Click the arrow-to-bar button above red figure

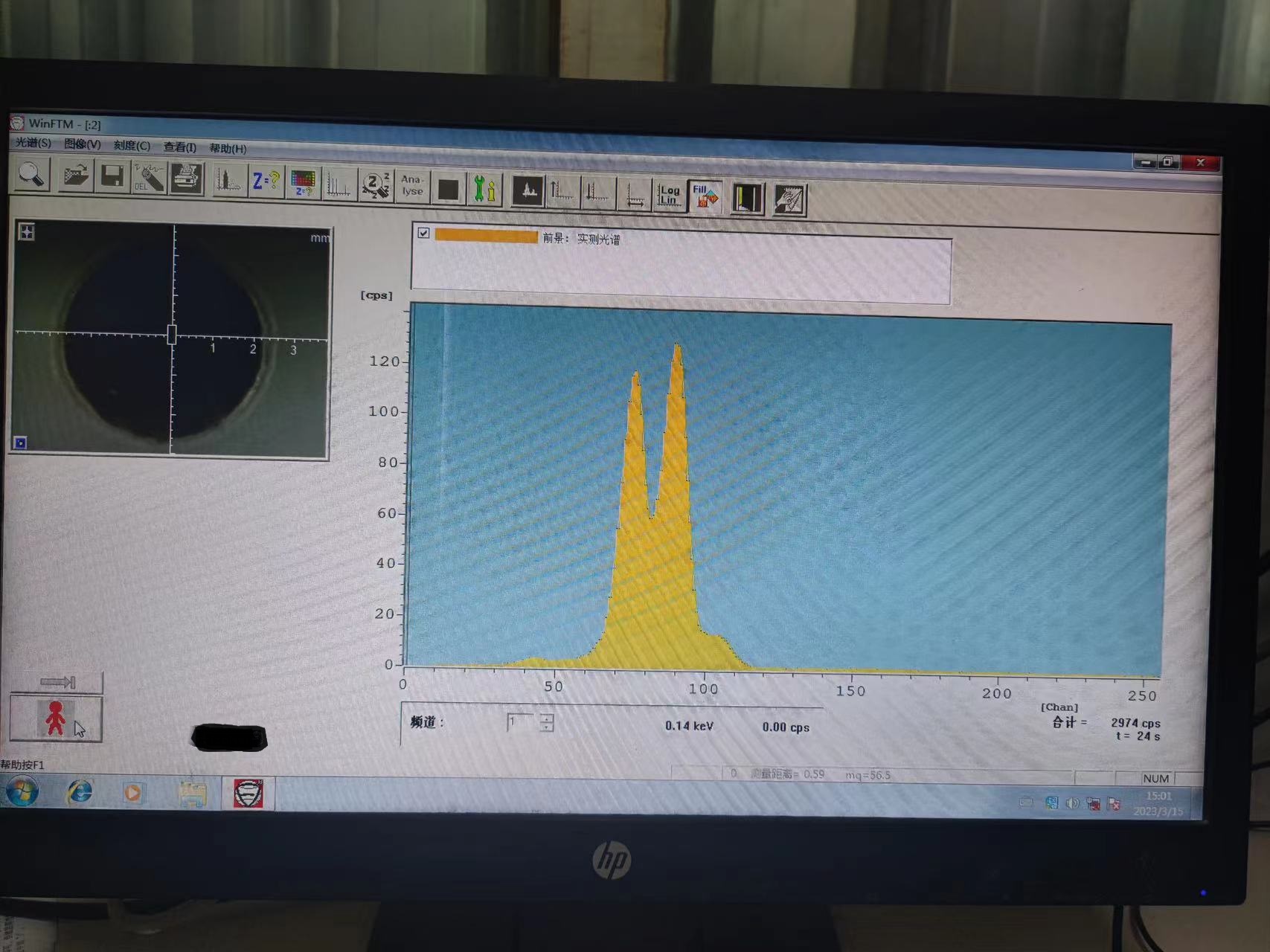point(57,682)
